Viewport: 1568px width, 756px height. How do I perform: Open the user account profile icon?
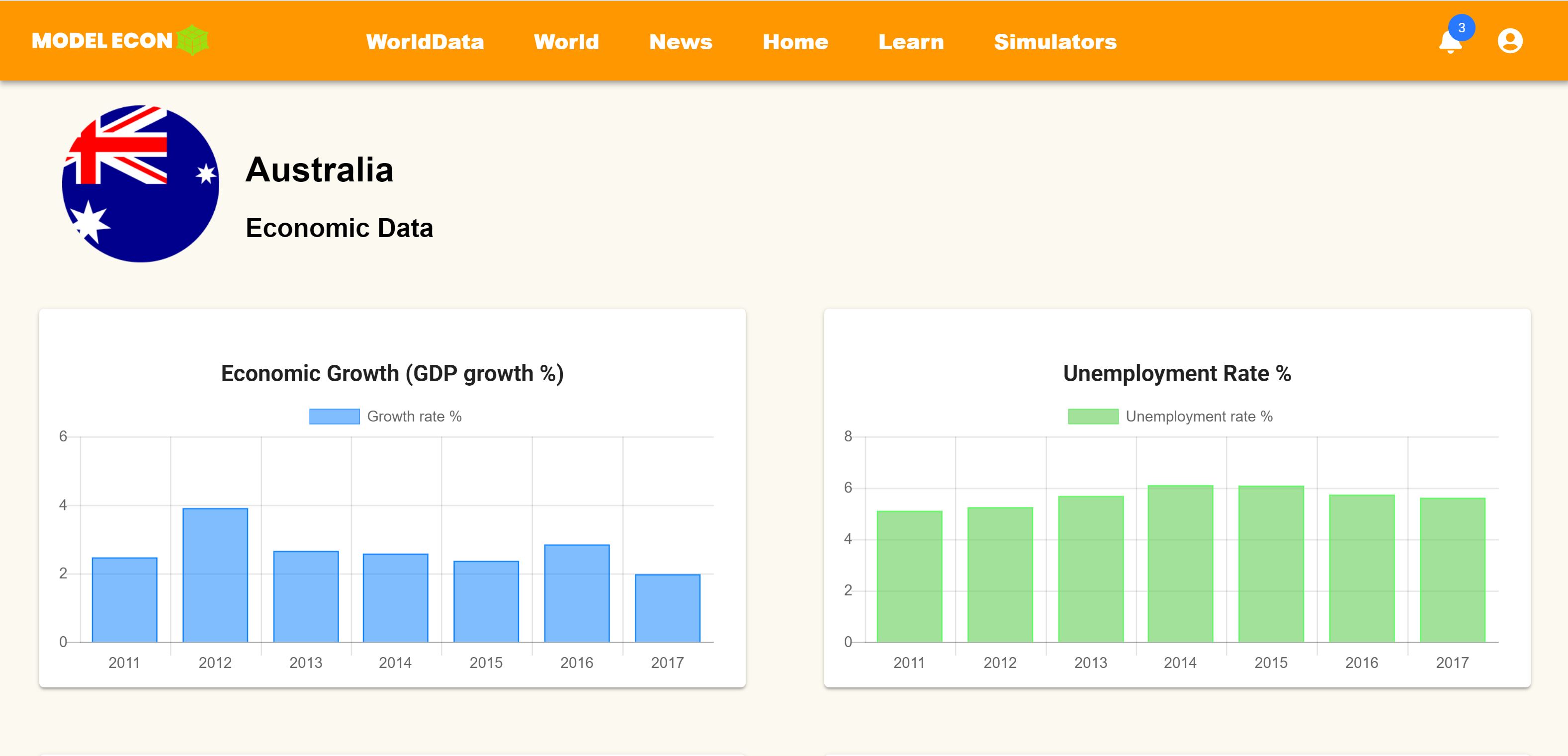(1509, 41)
